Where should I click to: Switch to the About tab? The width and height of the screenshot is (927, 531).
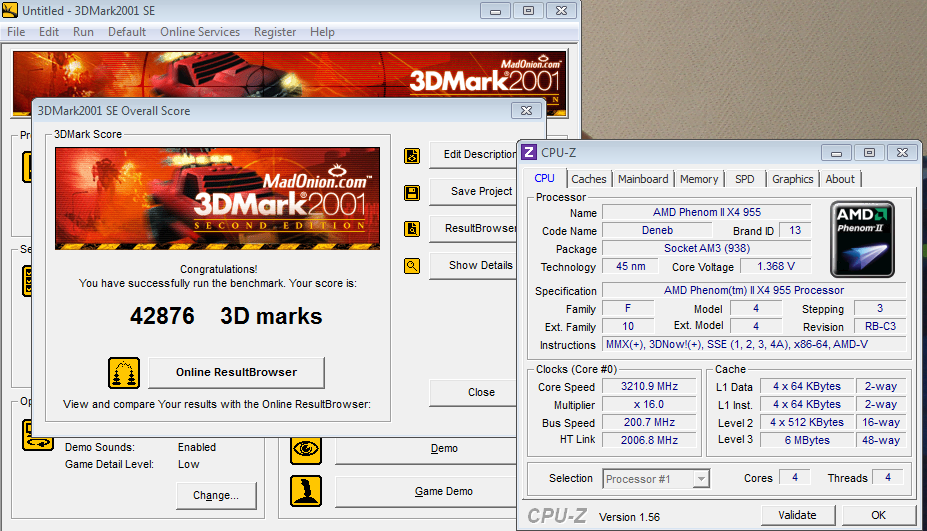click(x=840, y=179)
